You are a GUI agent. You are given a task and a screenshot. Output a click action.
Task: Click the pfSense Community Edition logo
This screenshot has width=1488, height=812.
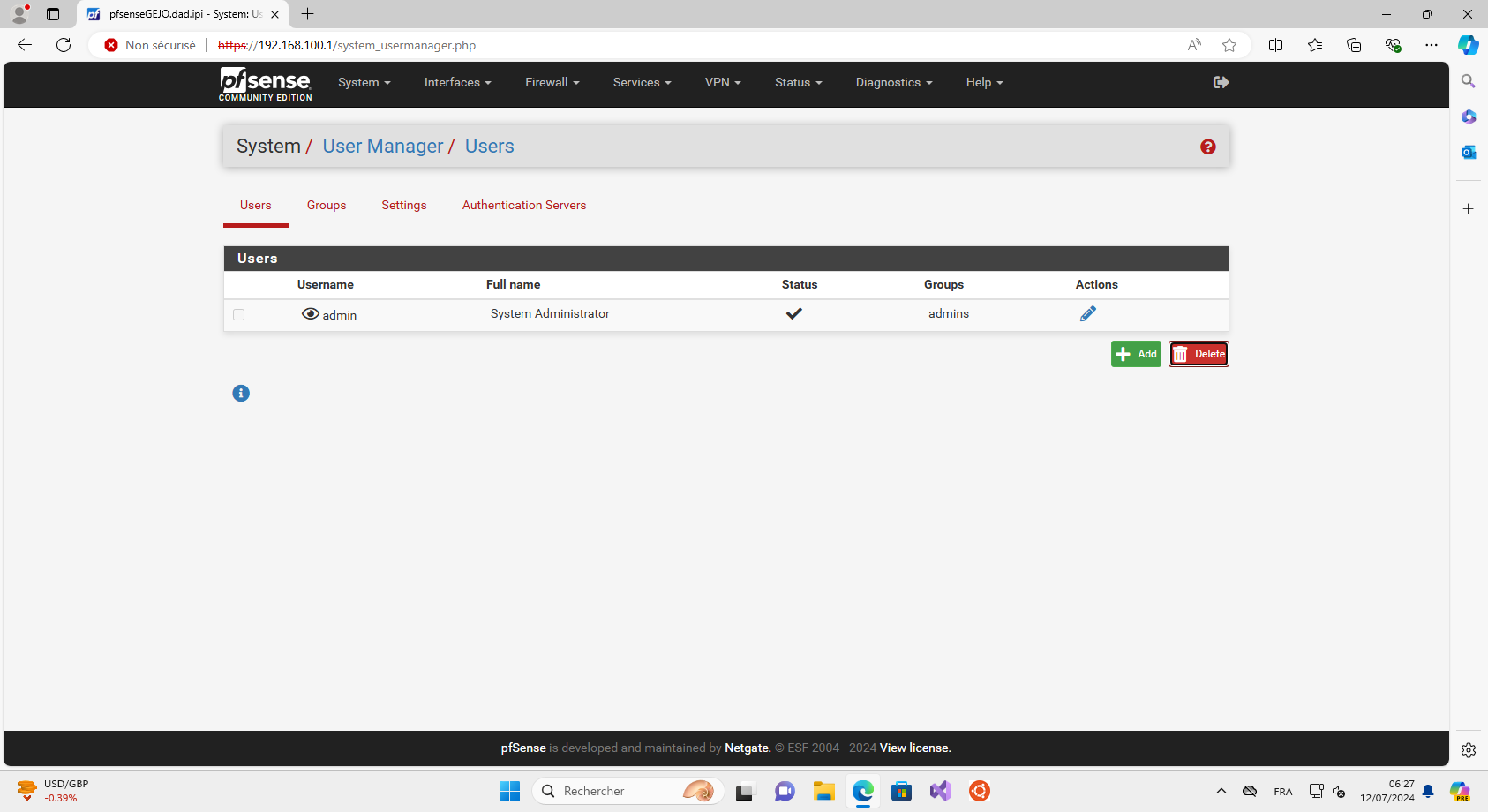pos(266,84)
